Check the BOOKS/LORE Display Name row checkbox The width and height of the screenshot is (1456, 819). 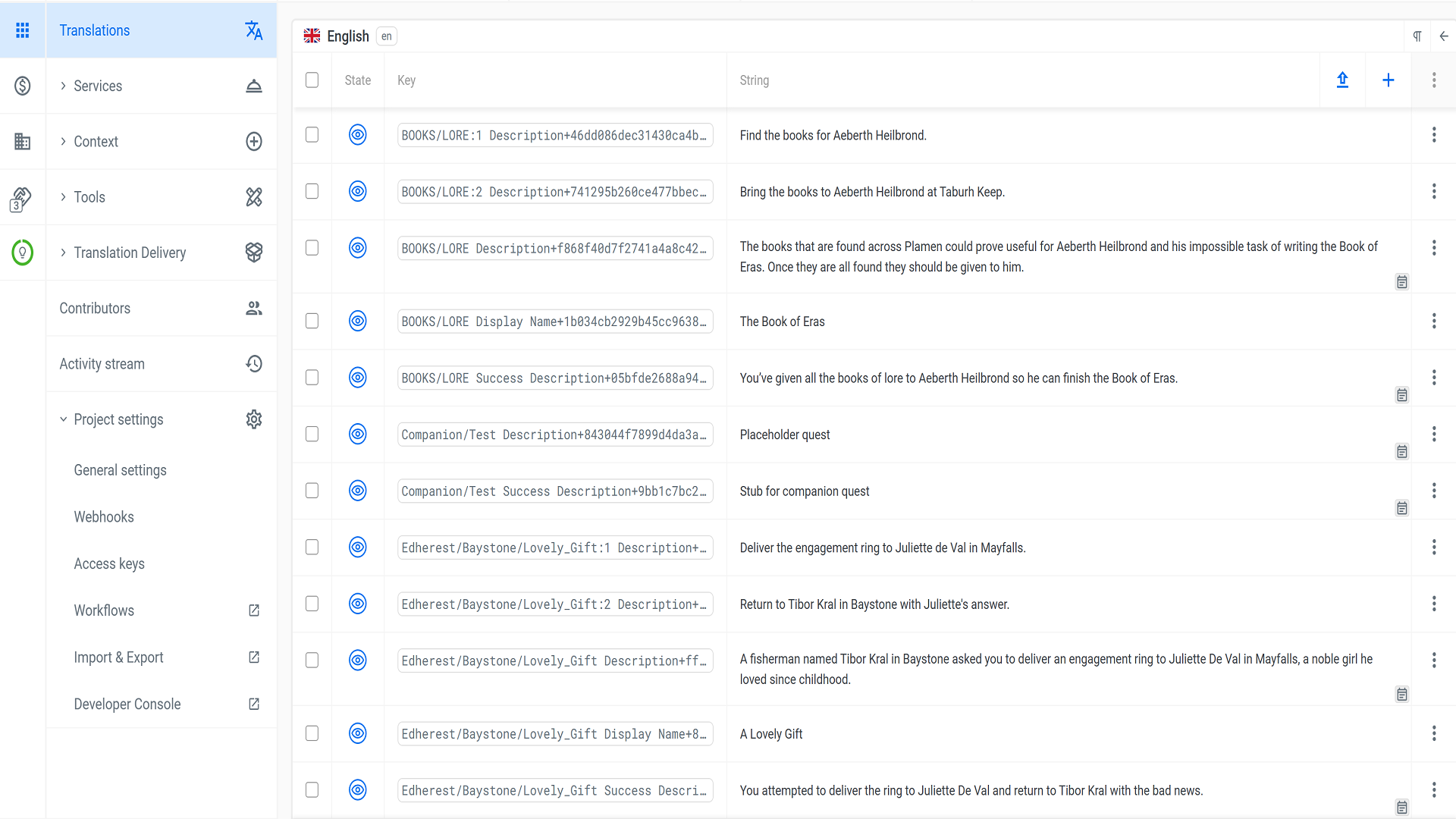coord(312,322)
